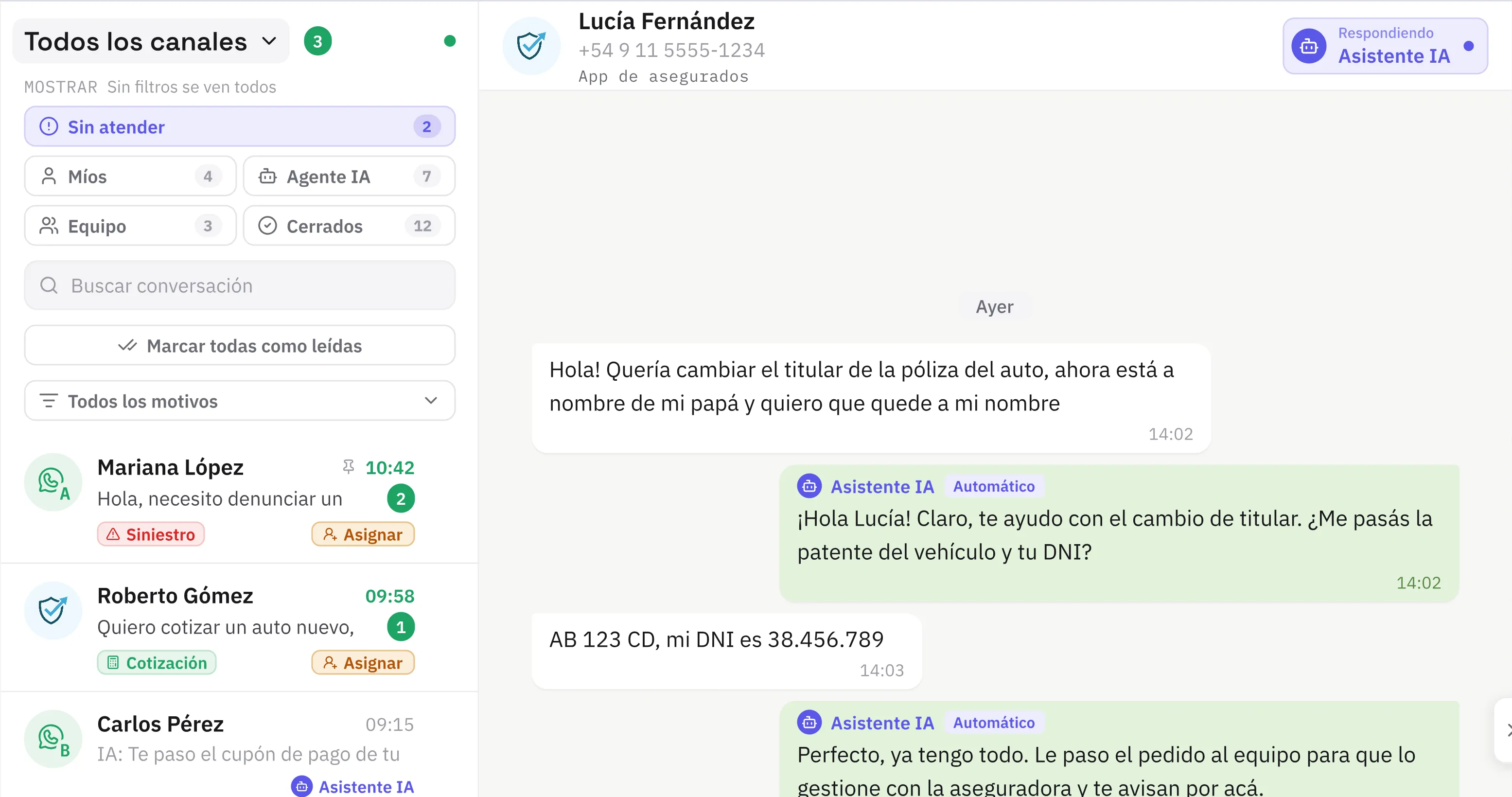Focus the Buscar conversación search field
Image resolution: width=1512 pixels, height=797 pixels.
pyautogui.click(x=240, y=285)
